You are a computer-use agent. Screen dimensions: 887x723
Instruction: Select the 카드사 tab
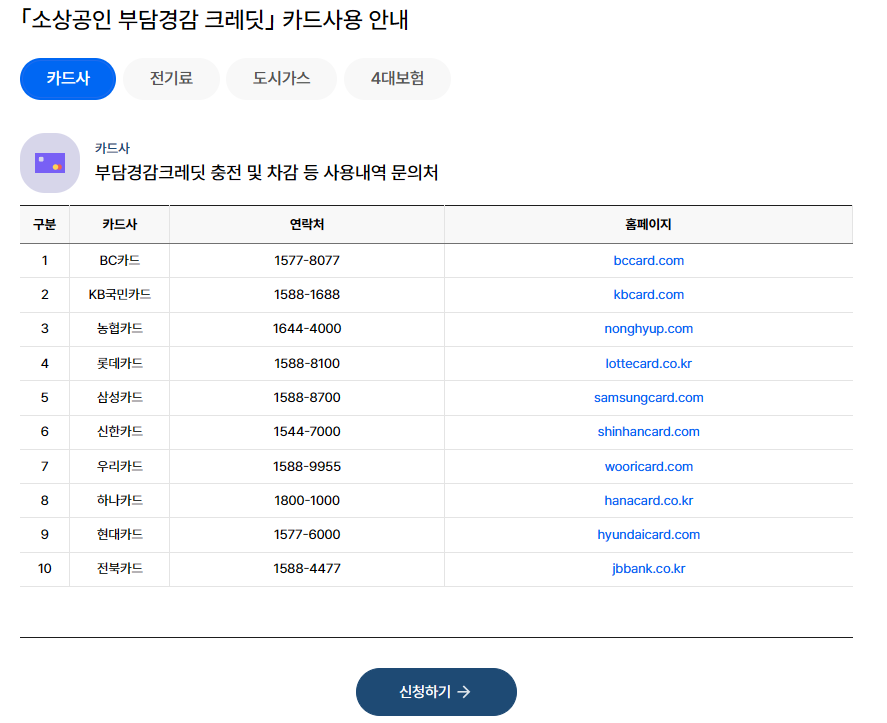(x=68, y=79)
